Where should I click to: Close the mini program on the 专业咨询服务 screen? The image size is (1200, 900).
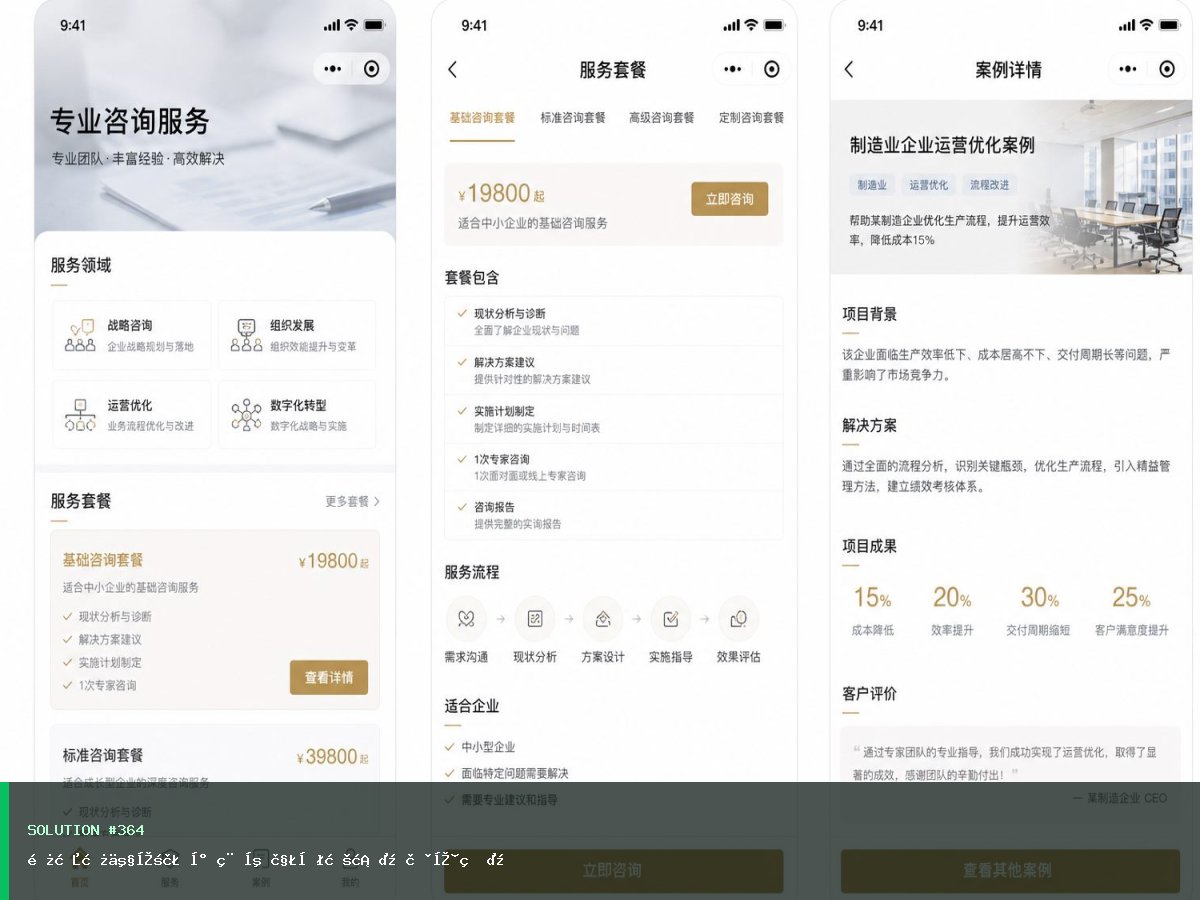click(372, 69)
